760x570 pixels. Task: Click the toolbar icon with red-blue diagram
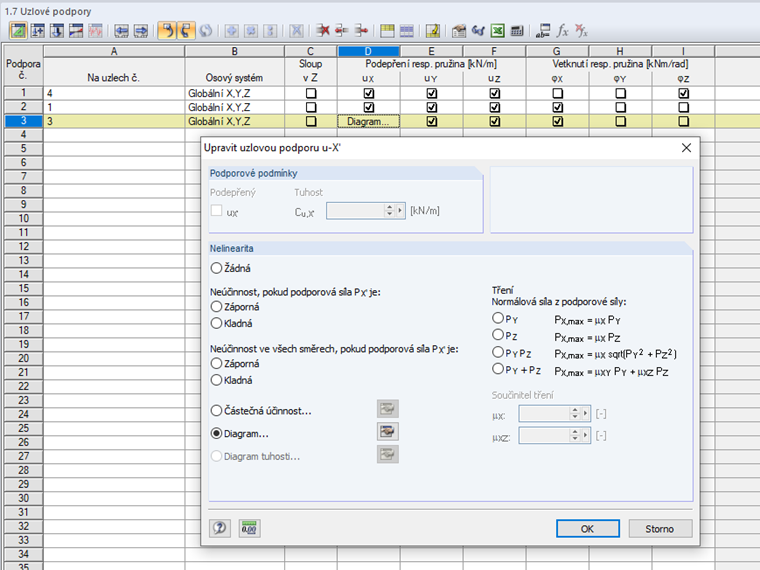[x=76, y=31]
